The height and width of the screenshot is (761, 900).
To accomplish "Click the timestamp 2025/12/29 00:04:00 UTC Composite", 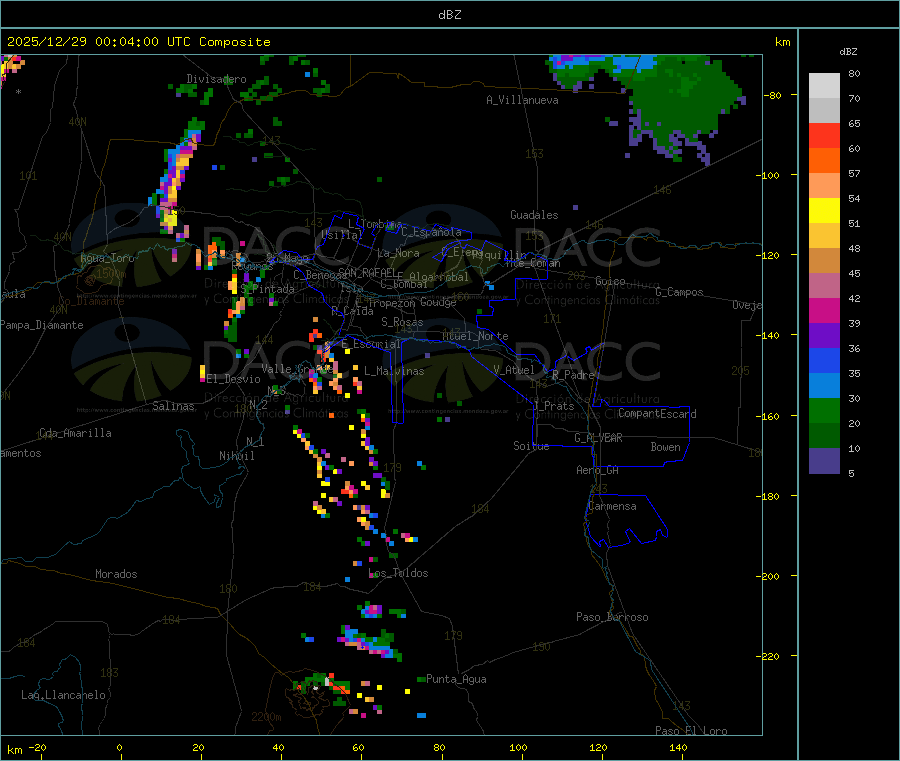I will [138, 42].
